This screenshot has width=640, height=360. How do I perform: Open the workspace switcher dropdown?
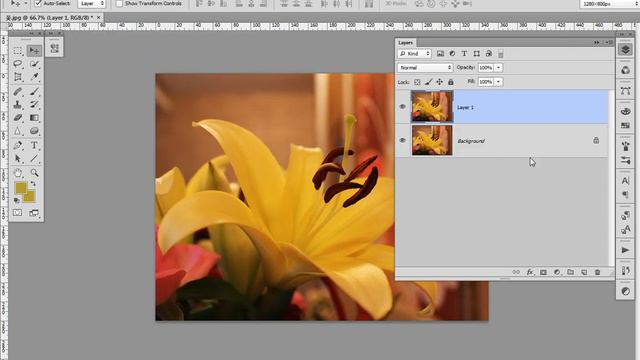coord(609,3)
